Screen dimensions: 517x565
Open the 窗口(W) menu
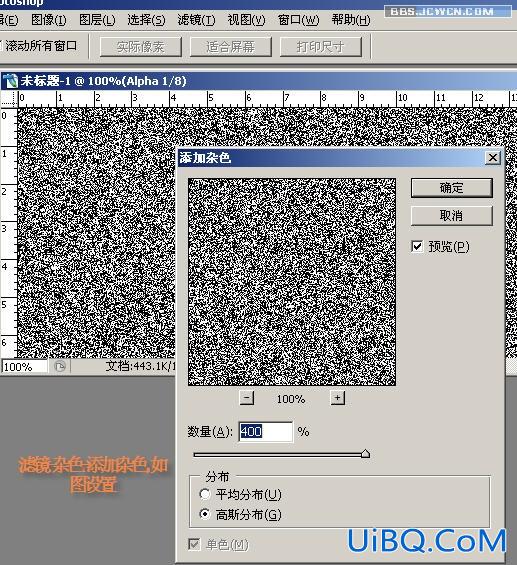(x=298, y=20)
